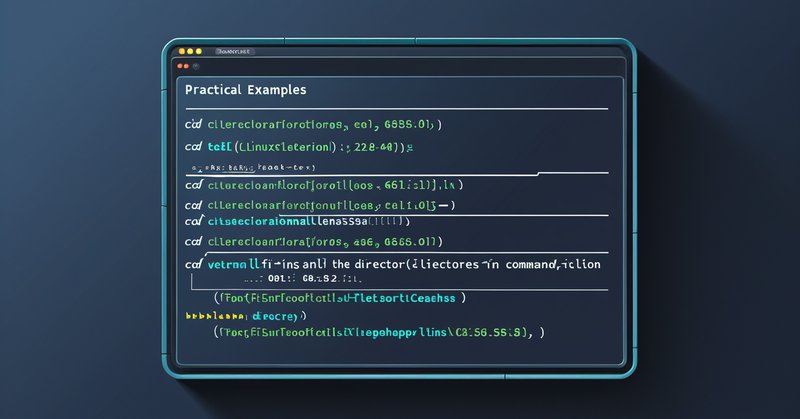This screenshot has height=419, width=800.
Task: Click the "Practical Examples" heading
Action: (x=246, y=90)
